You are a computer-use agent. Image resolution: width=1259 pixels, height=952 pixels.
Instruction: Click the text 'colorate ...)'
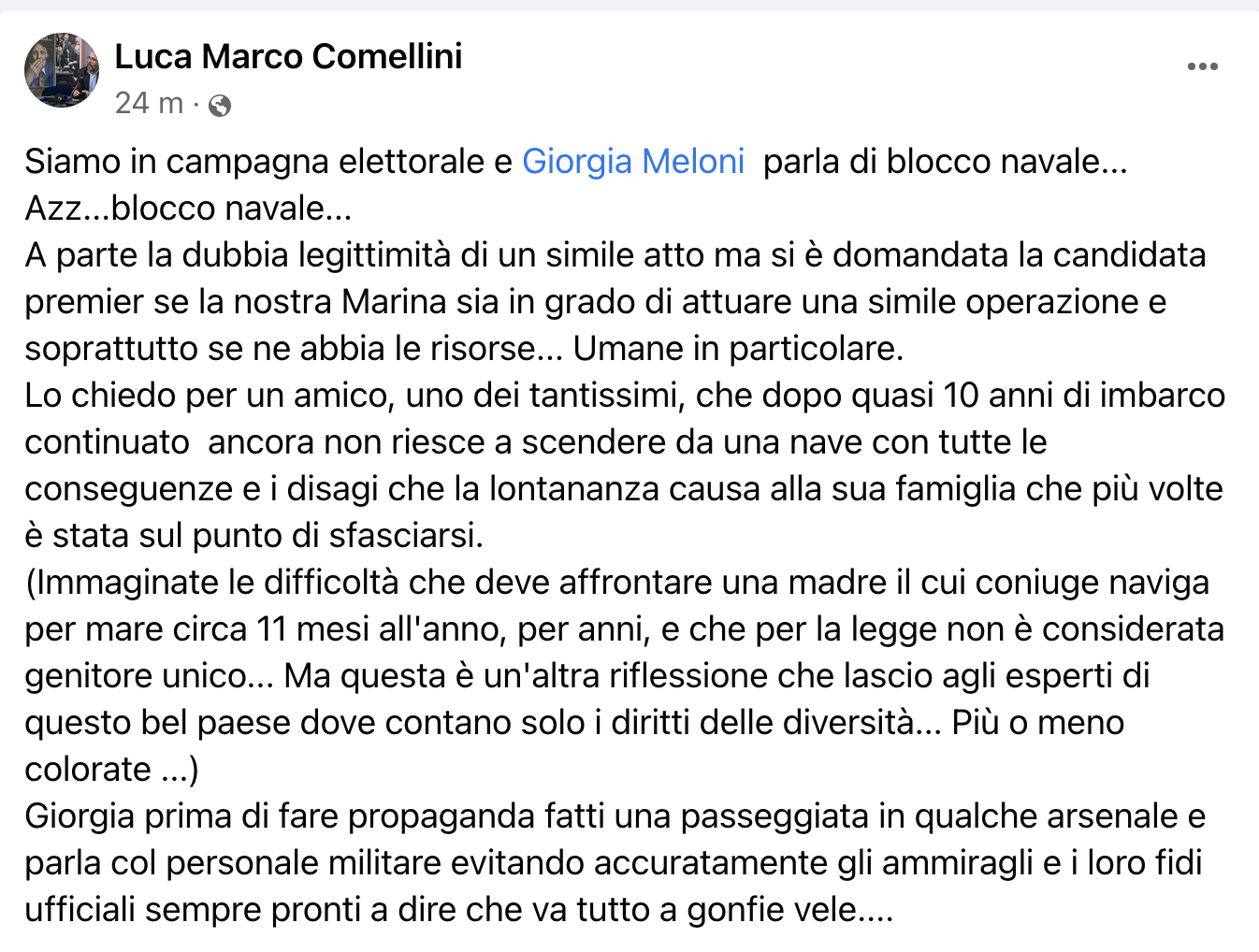(111, 770)
